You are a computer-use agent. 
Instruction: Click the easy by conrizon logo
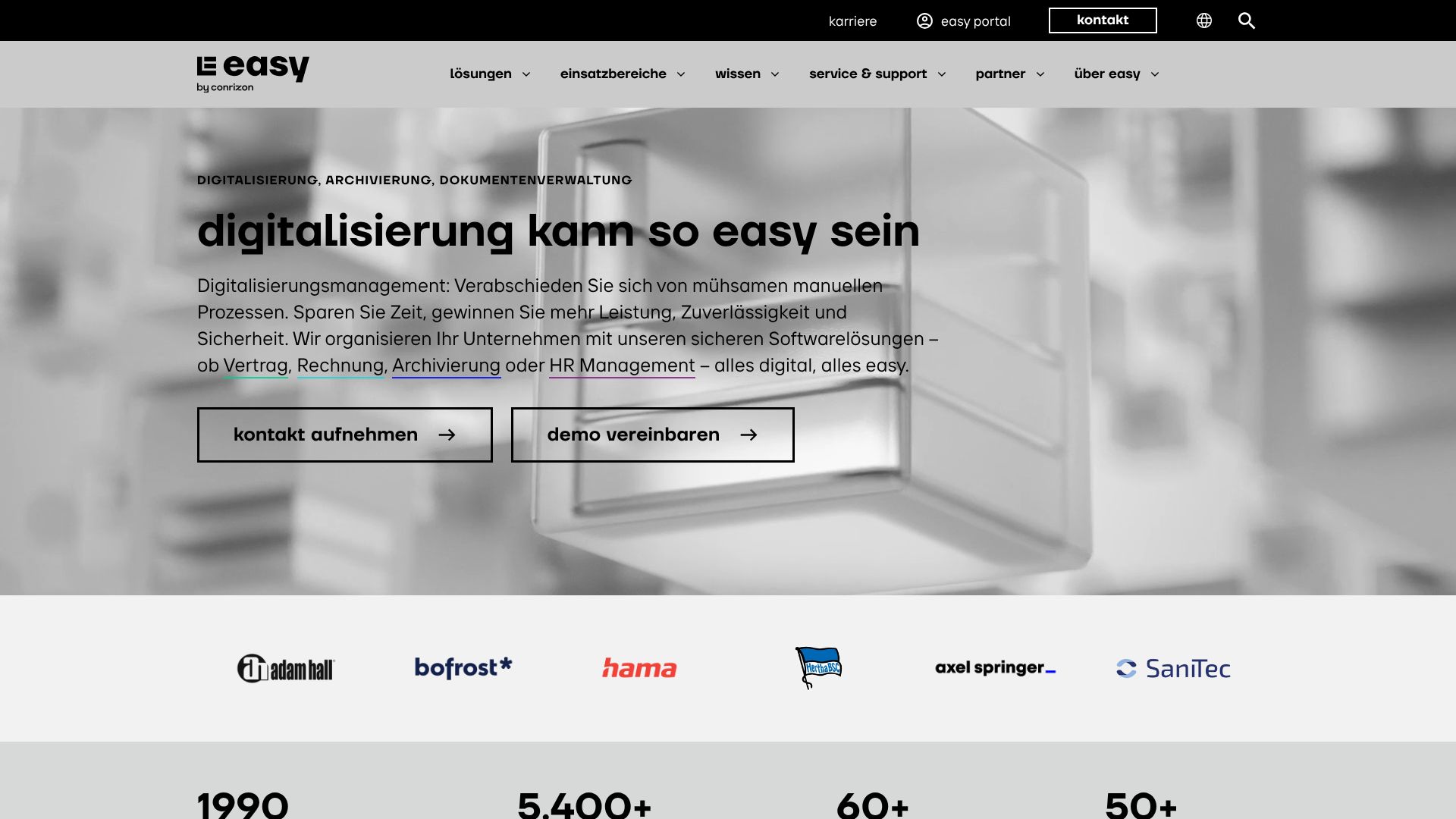(x=253, y=74)
